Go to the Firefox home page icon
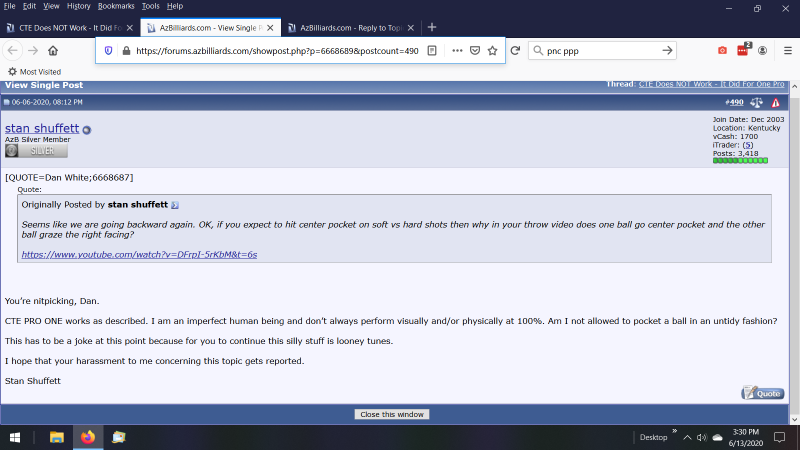Screen dimensions: 800x450 pyautogui.click(x=52, y=50)
